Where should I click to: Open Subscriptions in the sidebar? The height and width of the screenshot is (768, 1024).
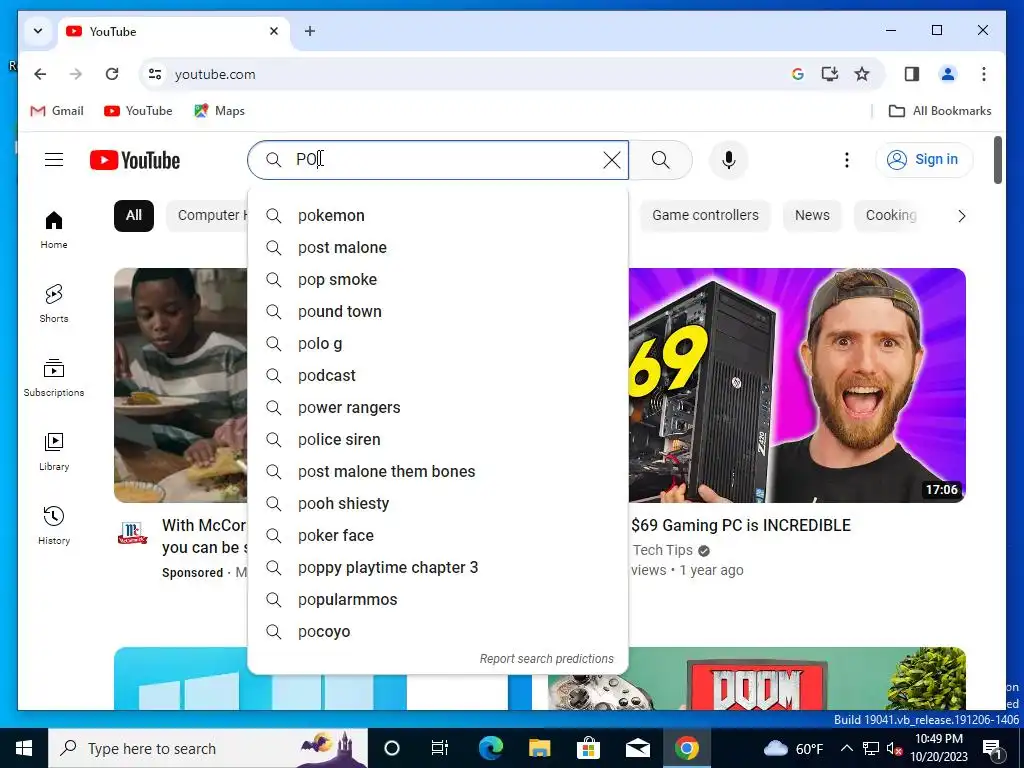tap(54, 377)
